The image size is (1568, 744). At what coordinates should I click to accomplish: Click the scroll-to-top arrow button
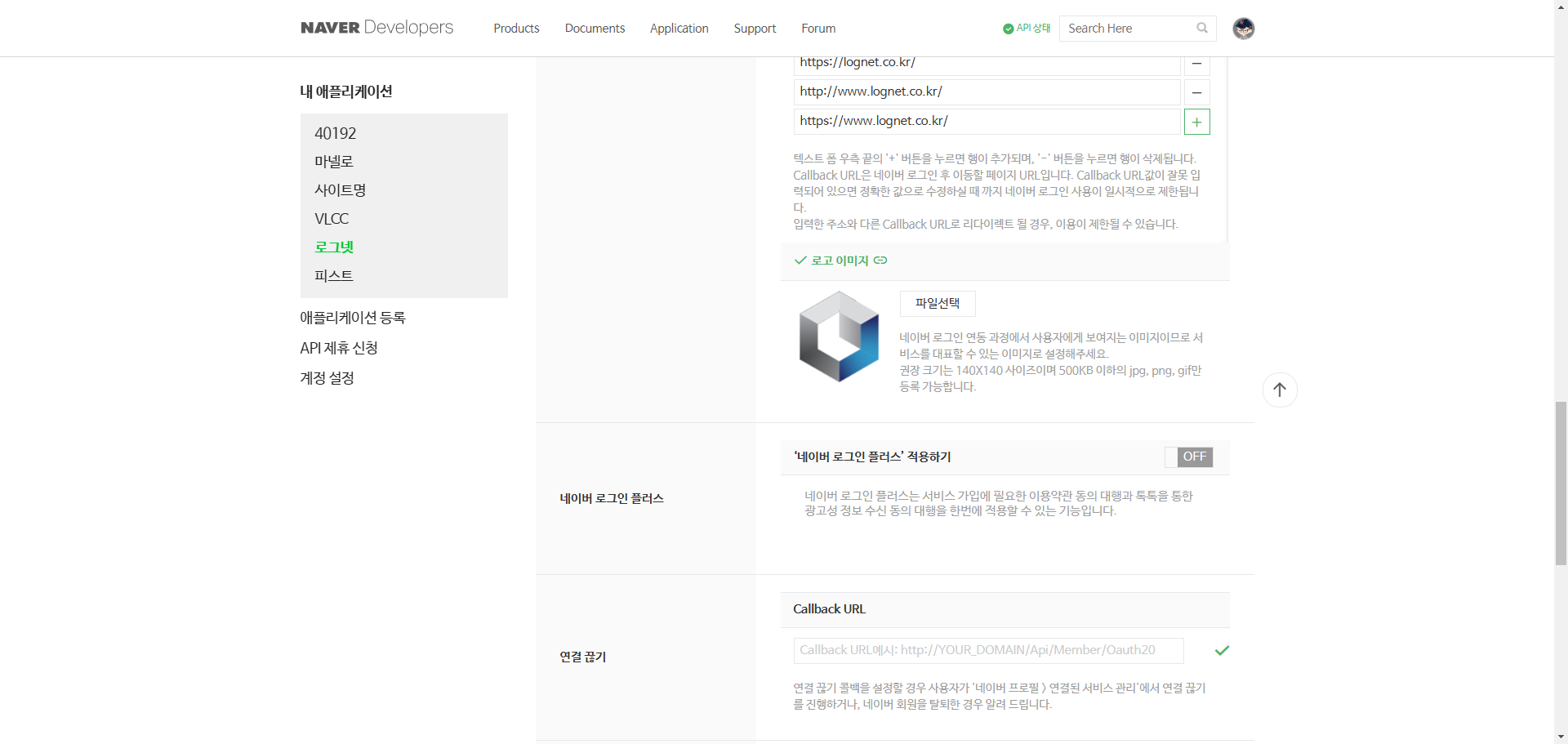tap(1280, 390)
